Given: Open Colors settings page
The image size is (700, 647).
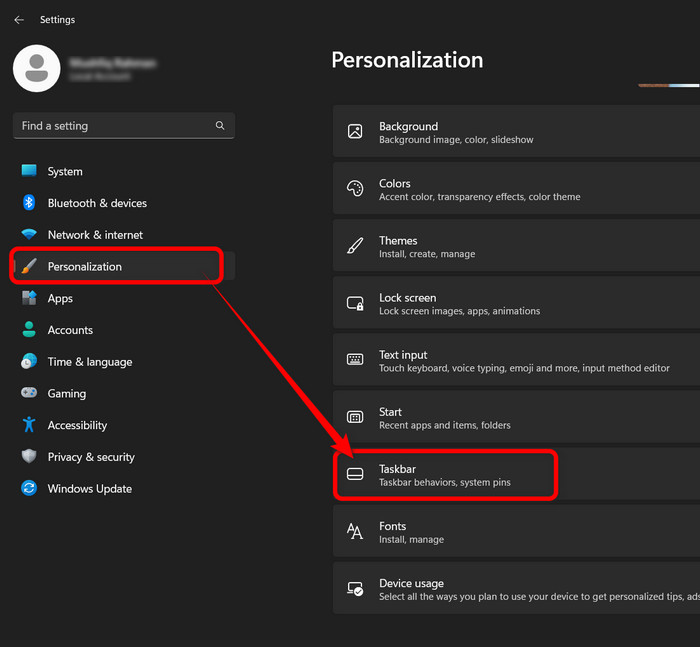Looking at the screenshot, I should [516, 188].
